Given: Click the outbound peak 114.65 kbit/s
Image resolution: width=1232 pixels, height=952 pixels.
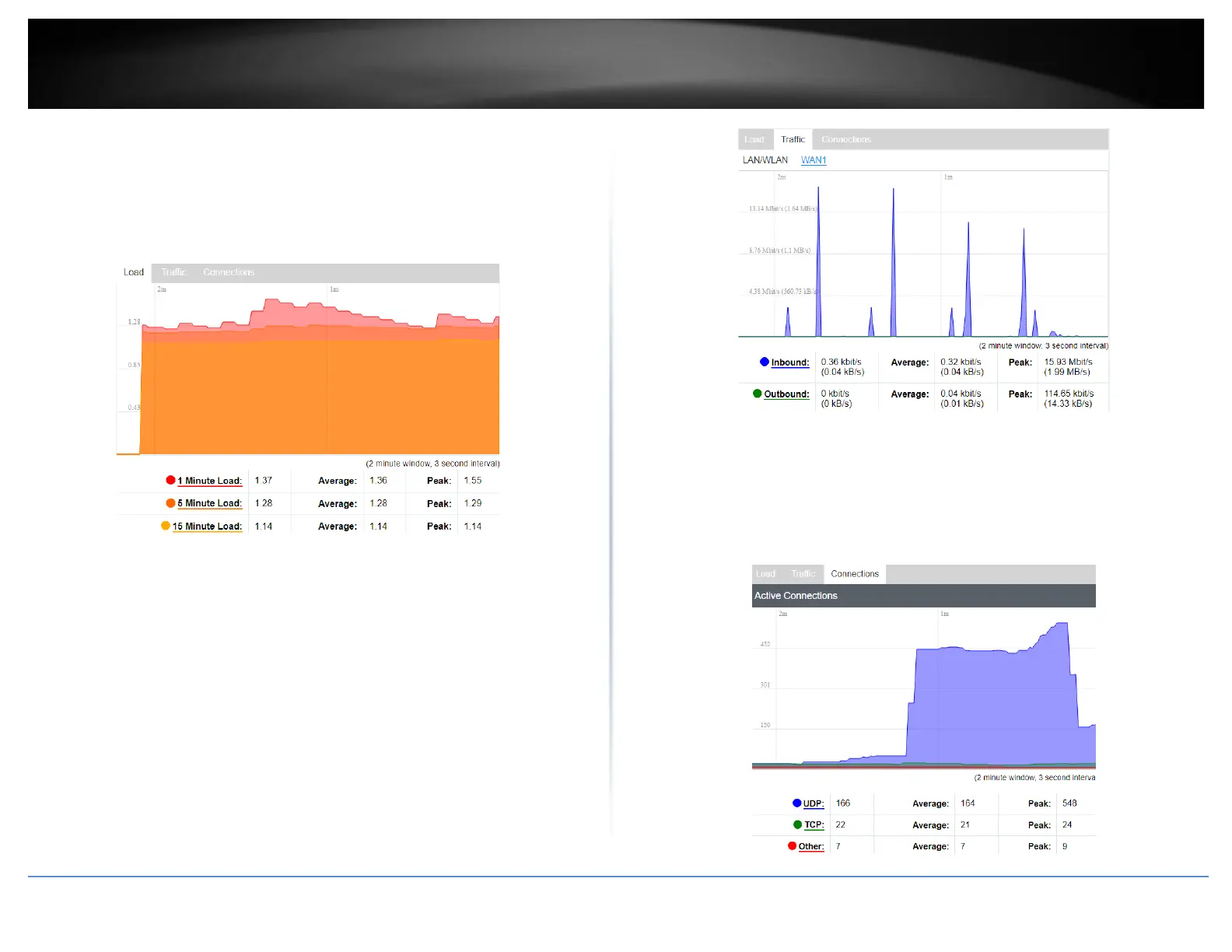Looking at the screenshot, I should pos(1069,394).
